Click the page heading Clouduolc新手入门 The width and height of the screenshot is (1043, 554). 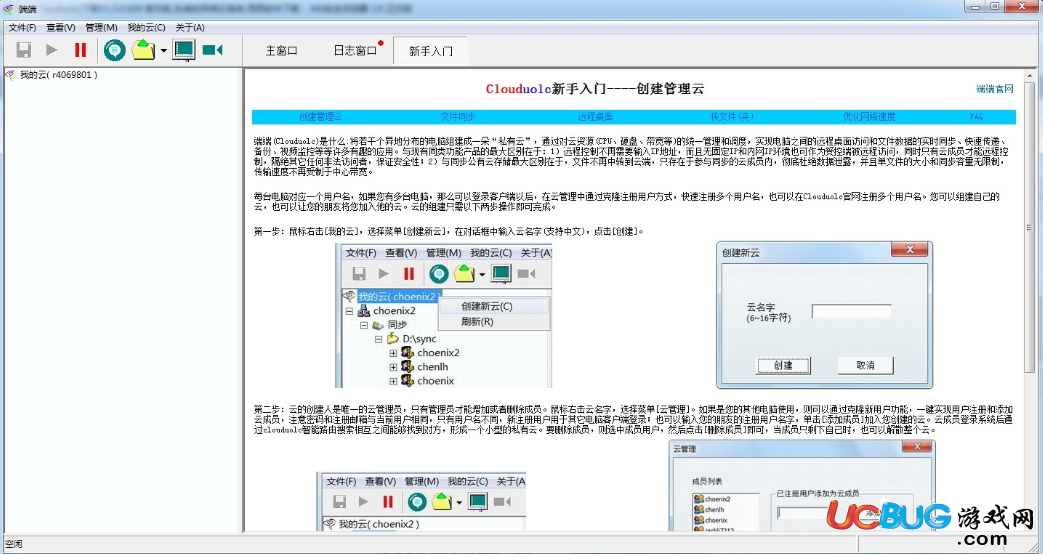tap(594, 89)
